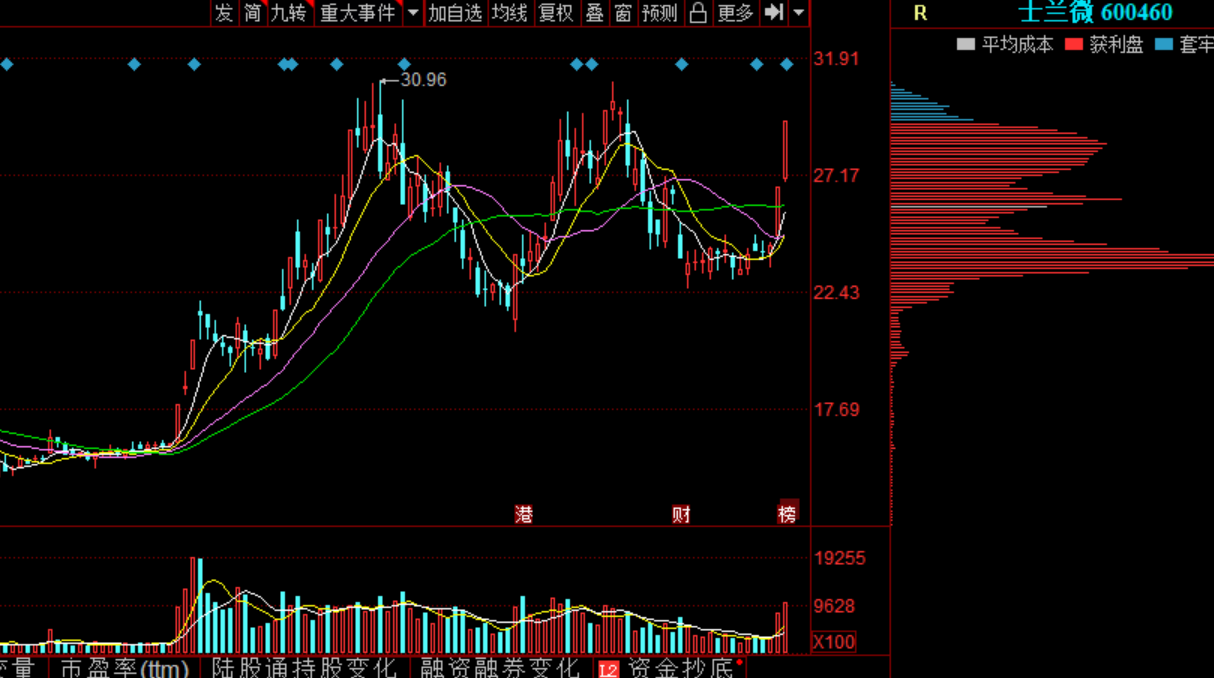Select the 融资融券变化 tab

point(499,667)
